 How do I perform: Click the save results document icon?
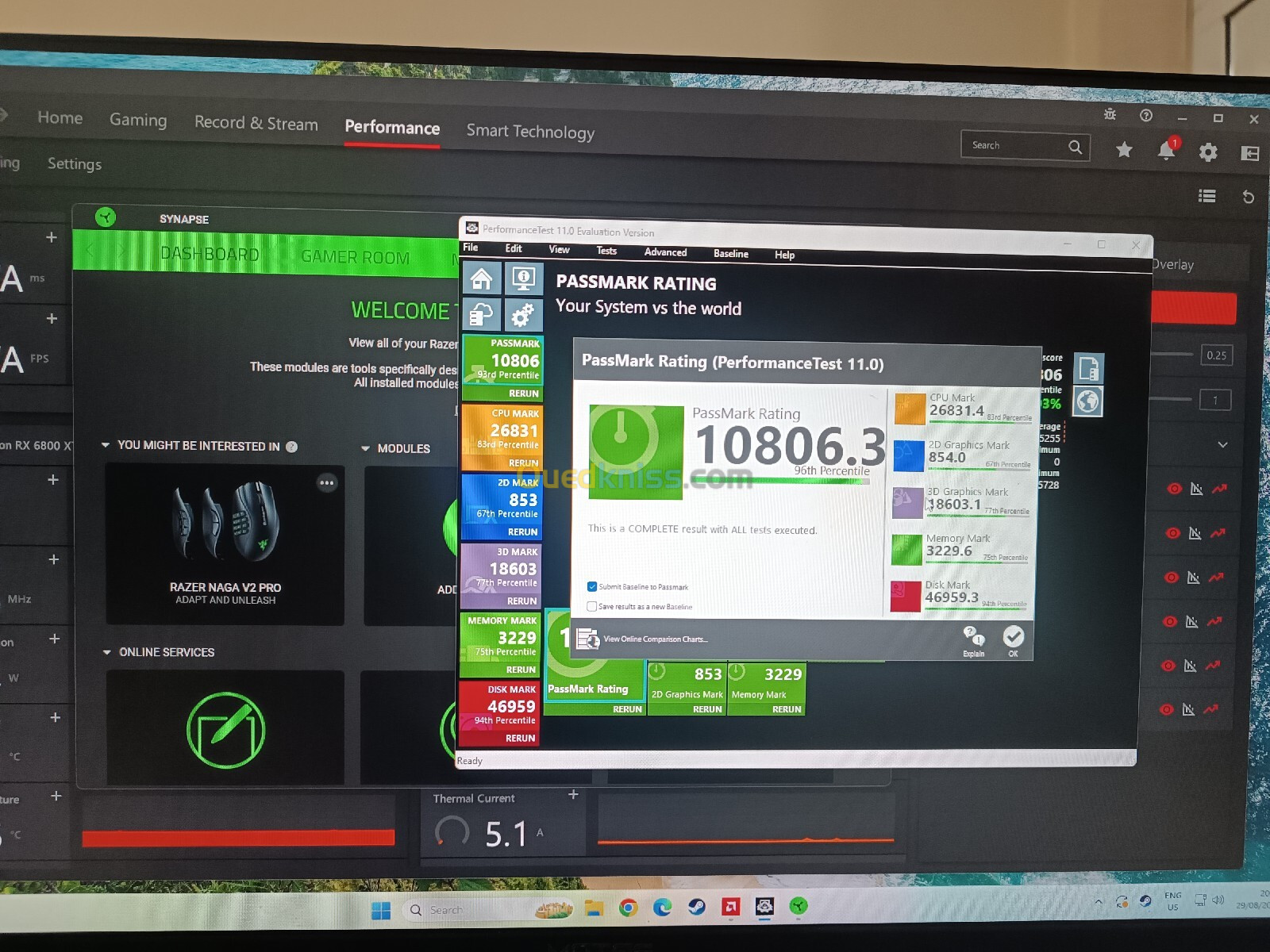1088,369
